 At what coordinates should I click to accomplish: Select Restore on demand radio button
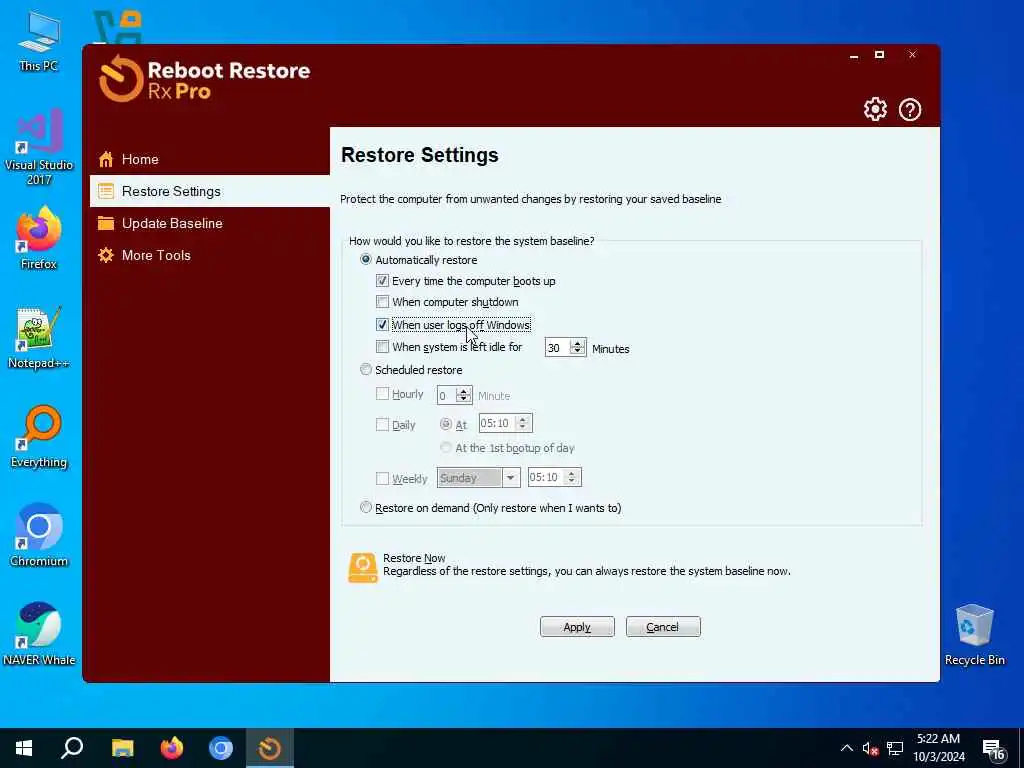366,507
